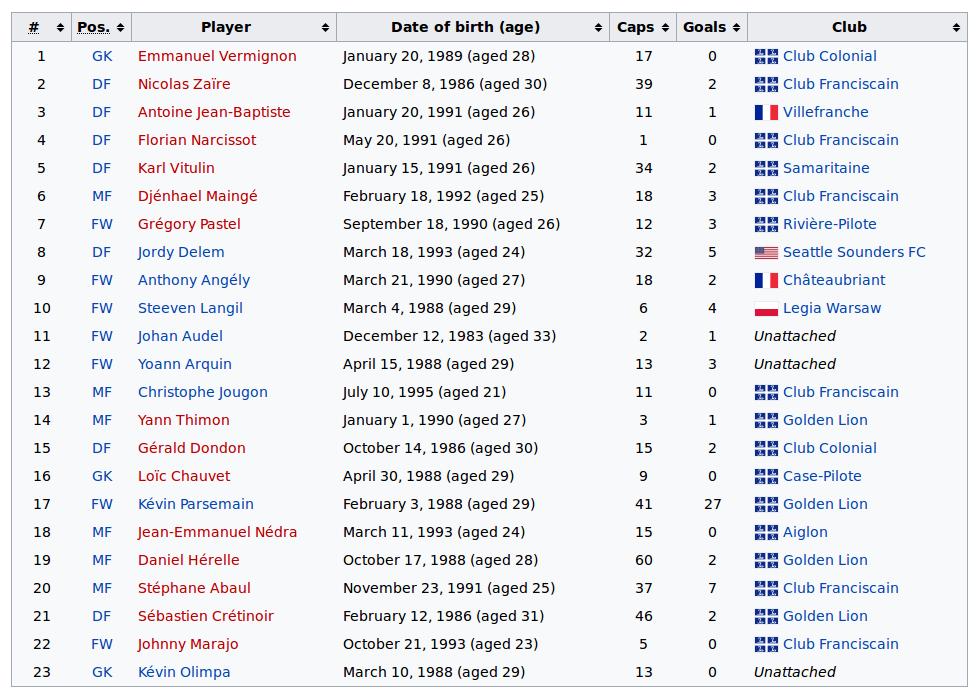
Task: Click the France flag icon beside Châteaubriant
Action: click(766, 280)
